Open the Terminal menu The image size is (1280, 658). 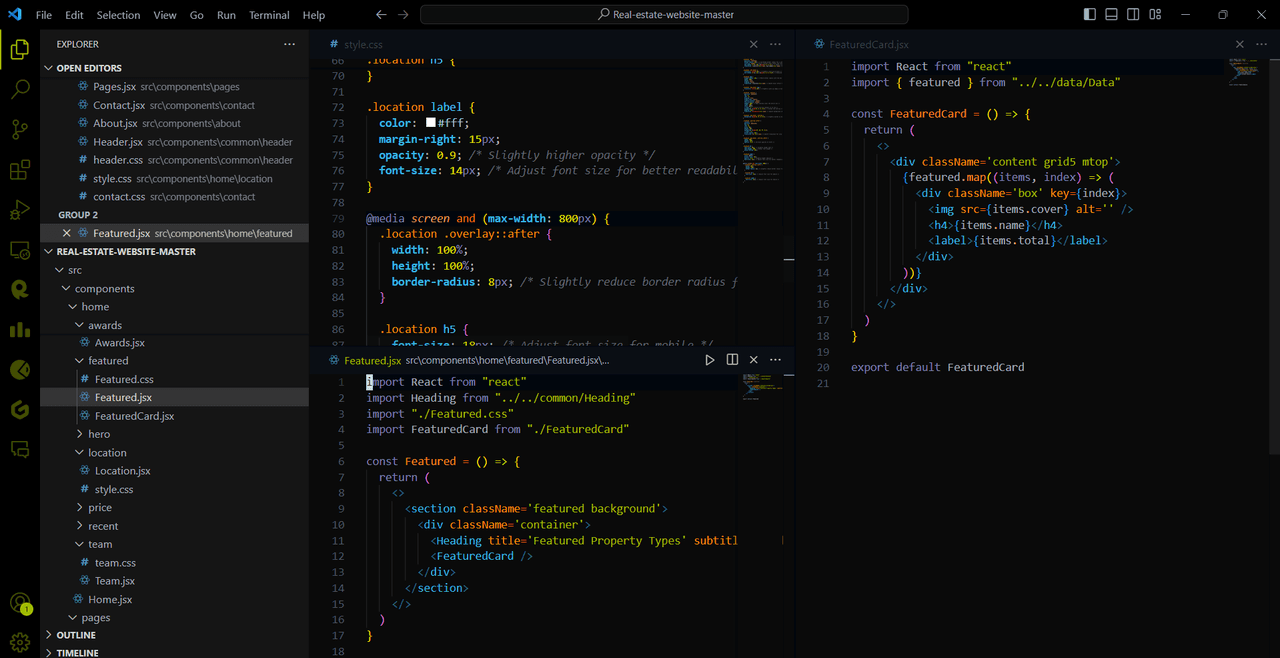(x=269, y=15)
